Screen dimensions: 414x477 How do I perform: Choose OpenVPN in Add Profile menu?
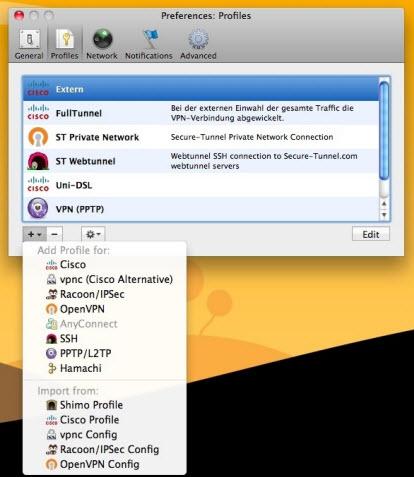pyautogui.click(x=104, y=309)
